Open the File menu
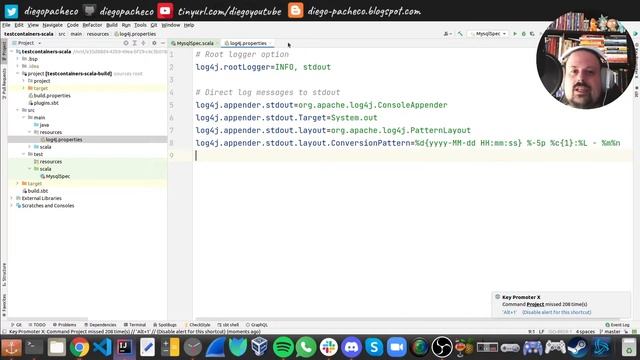640x360 pixels. click(6, 25)
